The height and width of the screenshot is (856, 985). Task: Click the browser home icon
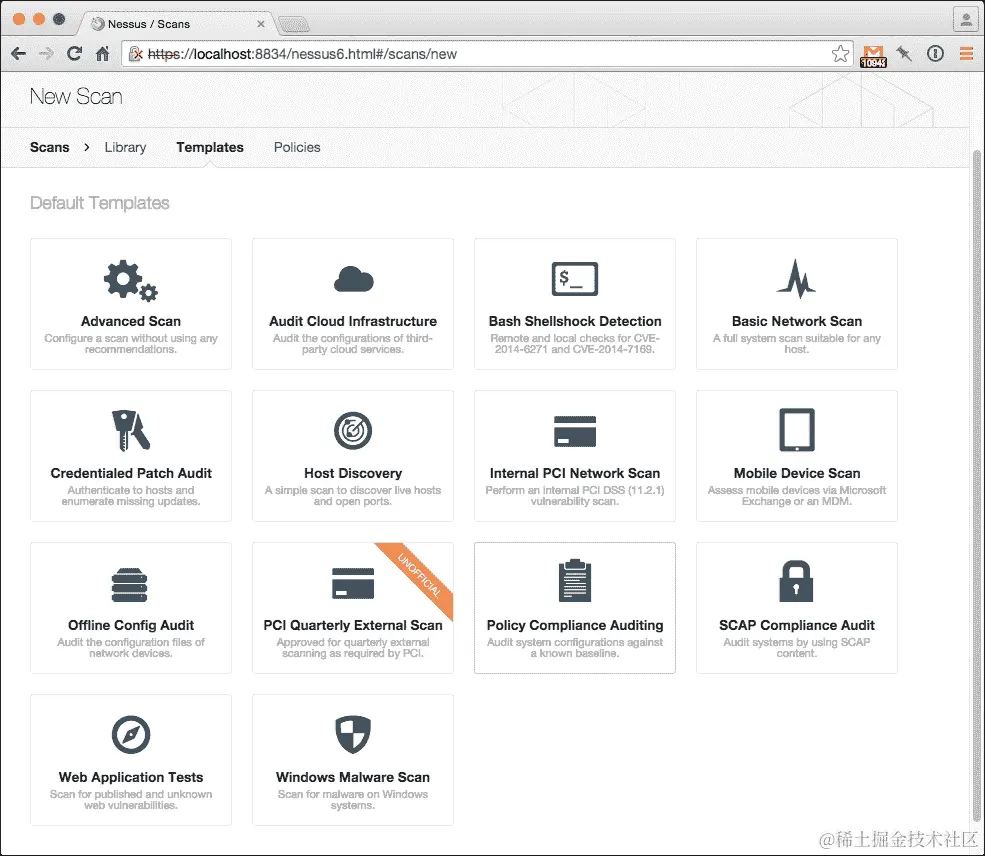click(x=102, y=54)
